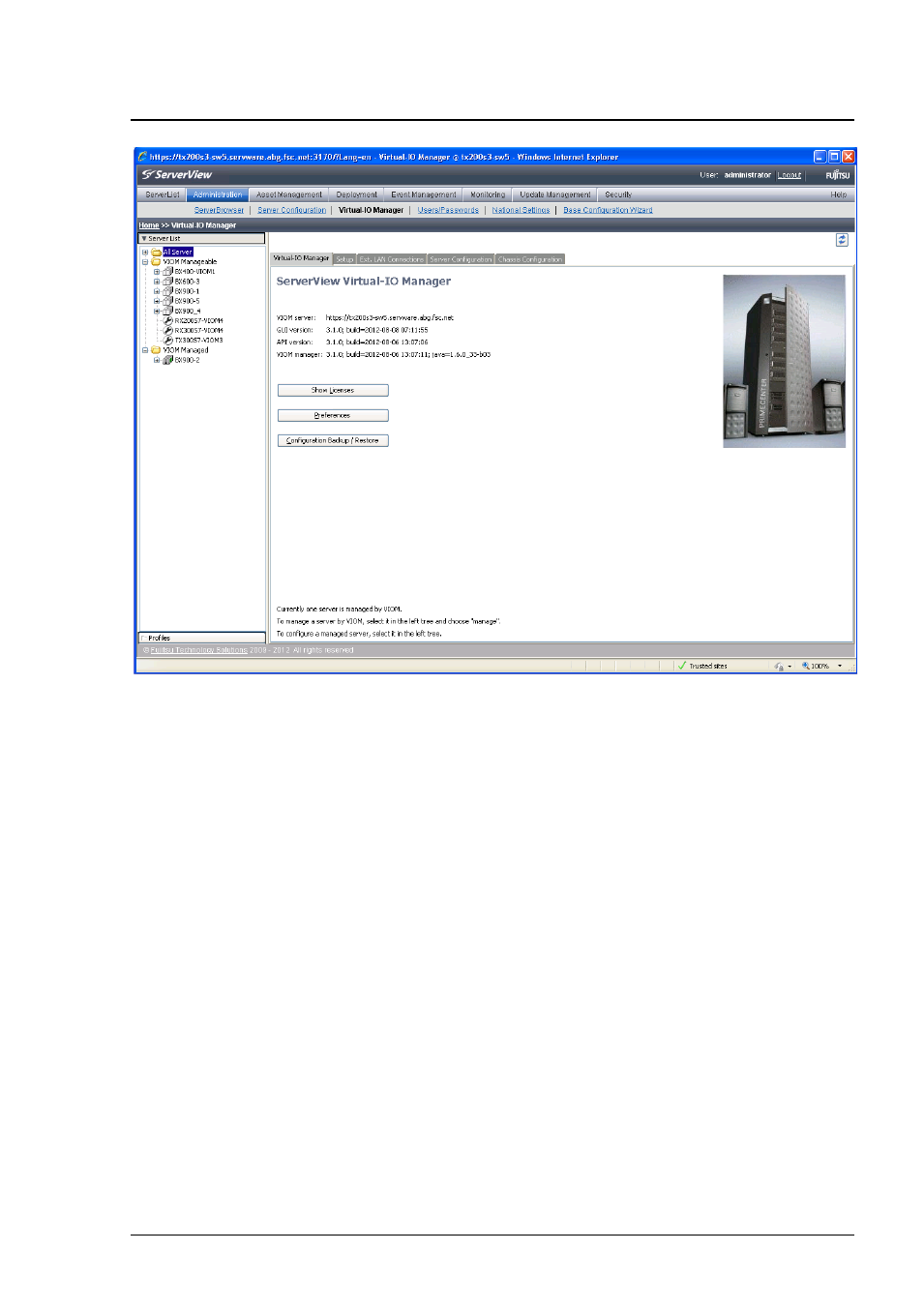
Task: Click the Show Licenses button
Action: 333,390
